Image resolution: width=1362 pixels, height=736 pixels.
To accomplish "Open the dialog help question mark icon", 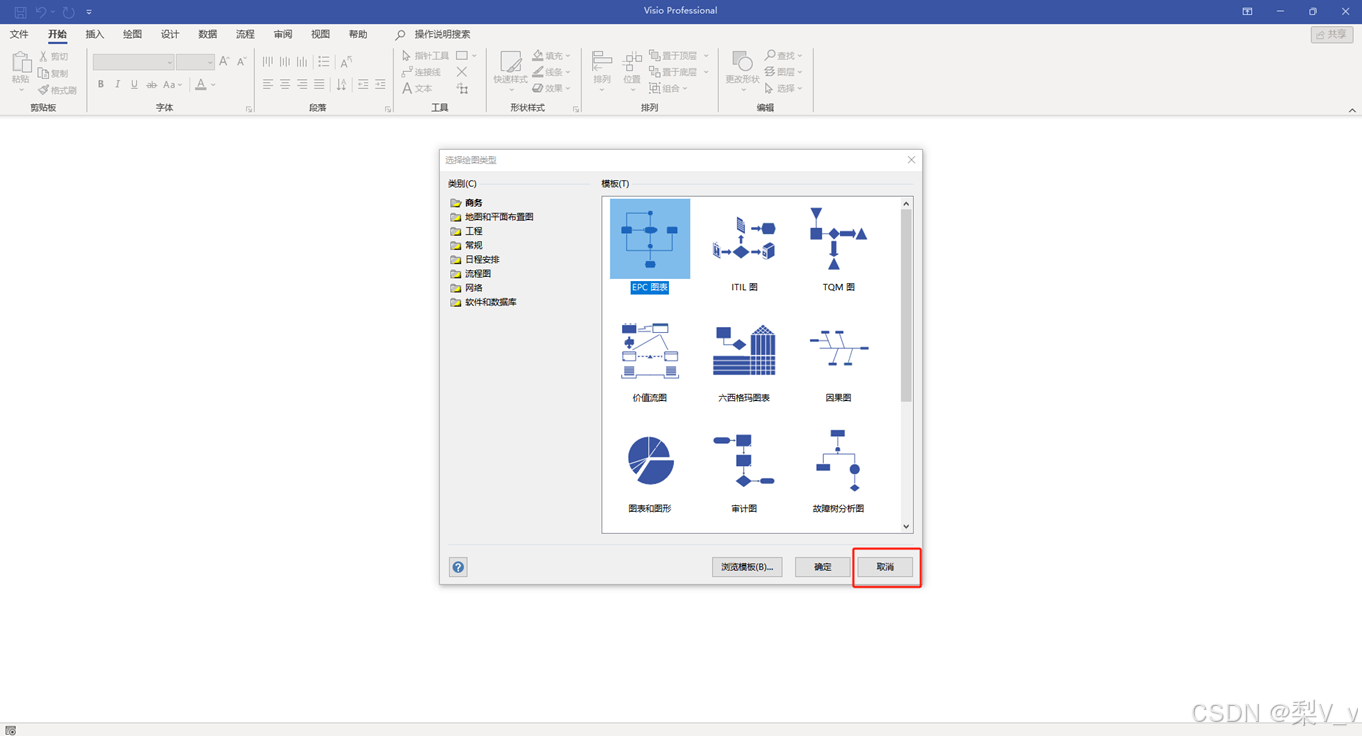I will click(x=458, y=567).
